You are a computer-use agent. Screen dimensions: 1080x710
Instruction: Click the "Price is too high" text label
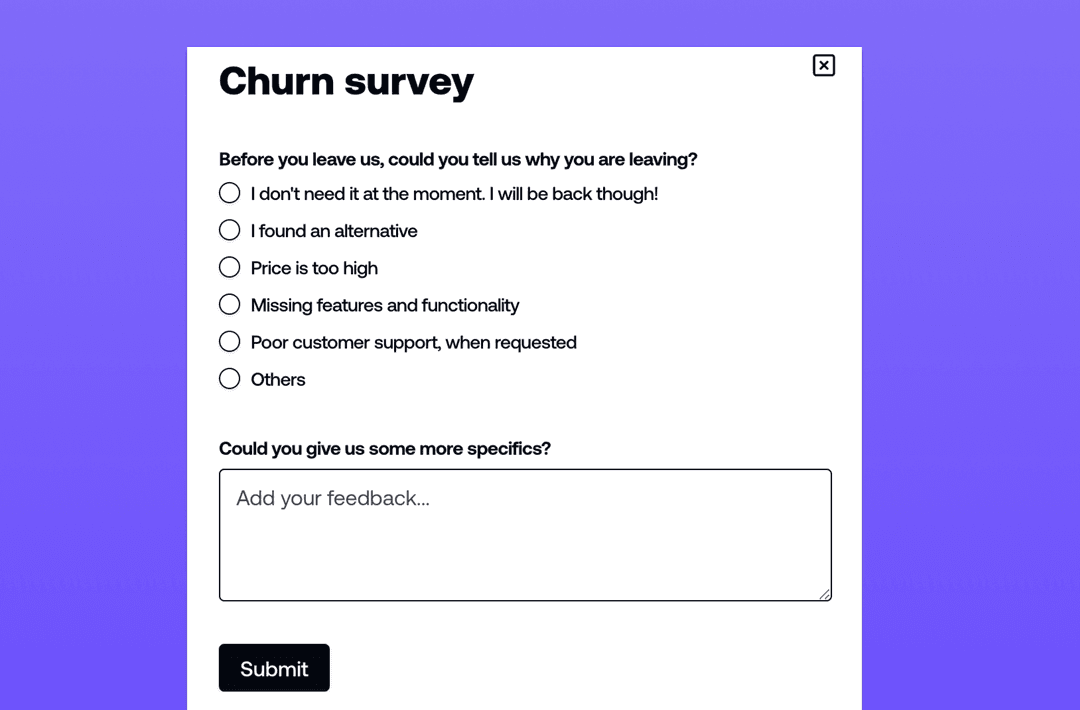point(314,268)
